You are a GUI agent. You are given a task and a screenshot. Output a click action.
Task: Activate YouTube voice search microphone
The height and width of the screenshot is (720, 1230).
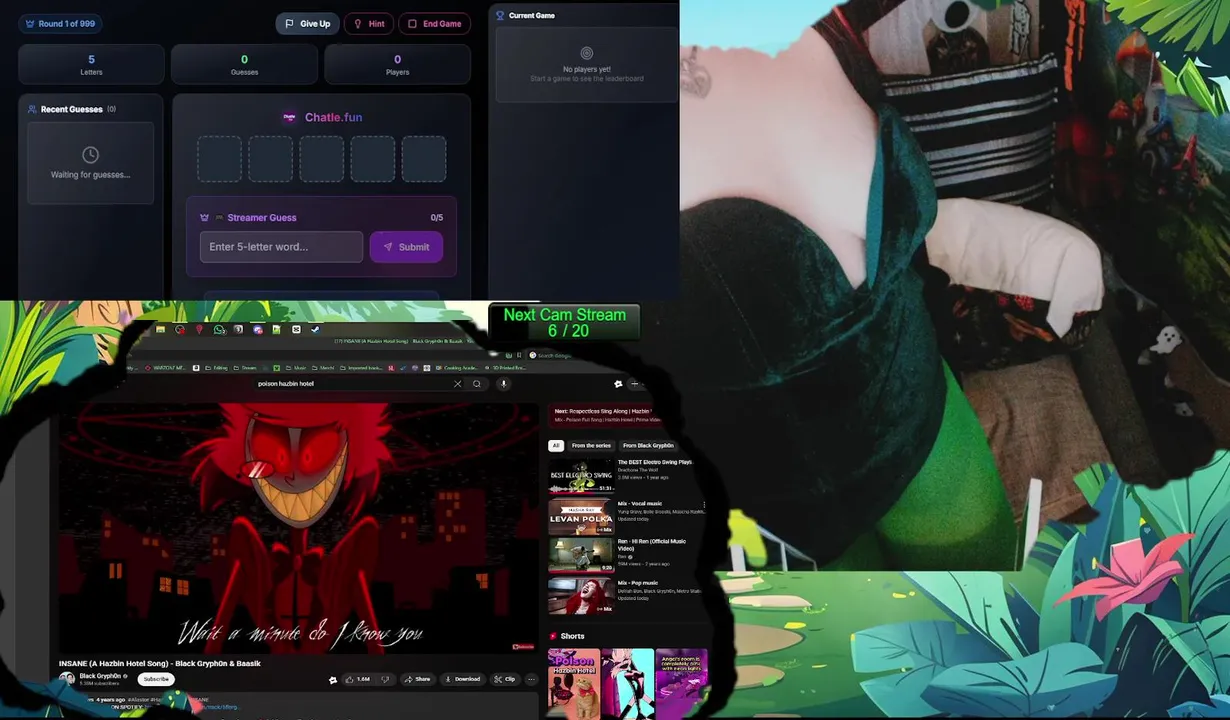coord(503,384)
